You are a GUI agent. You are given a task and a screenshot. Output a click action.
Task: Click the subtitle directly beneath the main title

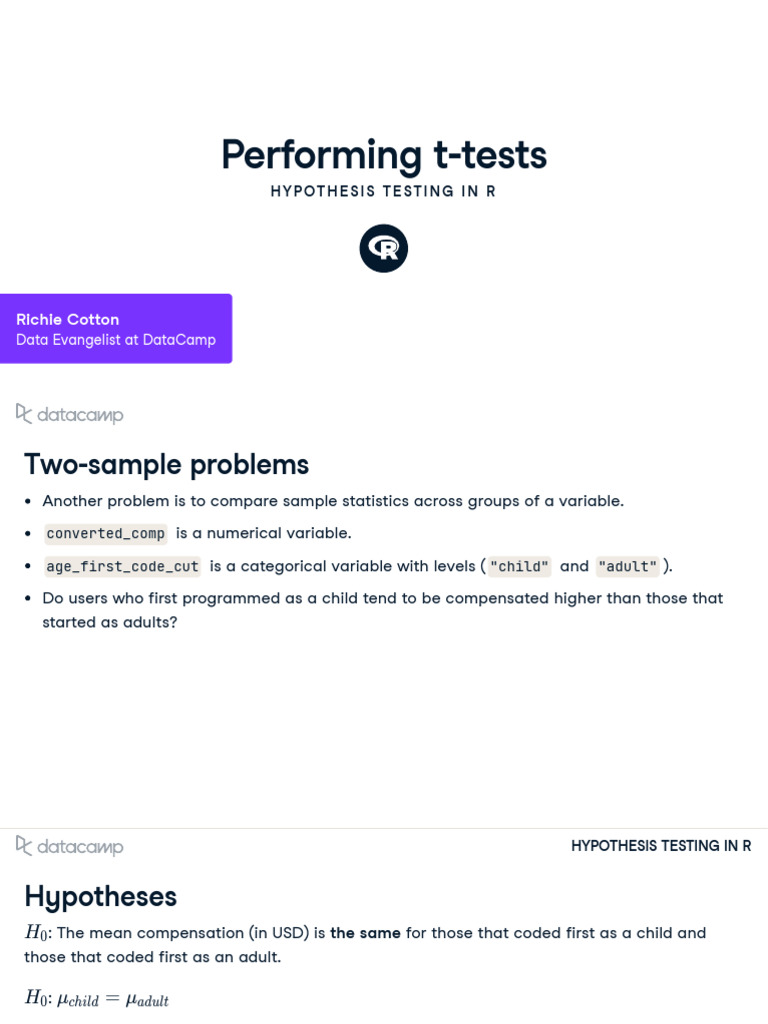click(x=384, y=191)
